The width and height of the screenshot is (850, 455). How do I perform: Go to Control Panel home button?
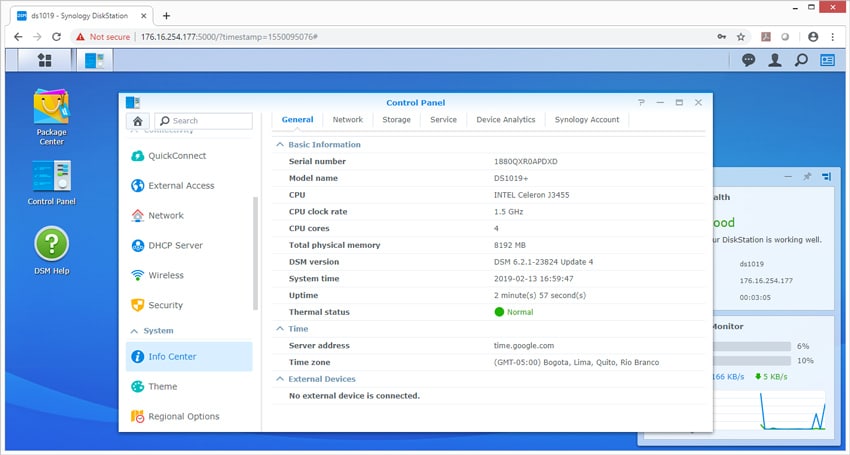tap(138, 121)
